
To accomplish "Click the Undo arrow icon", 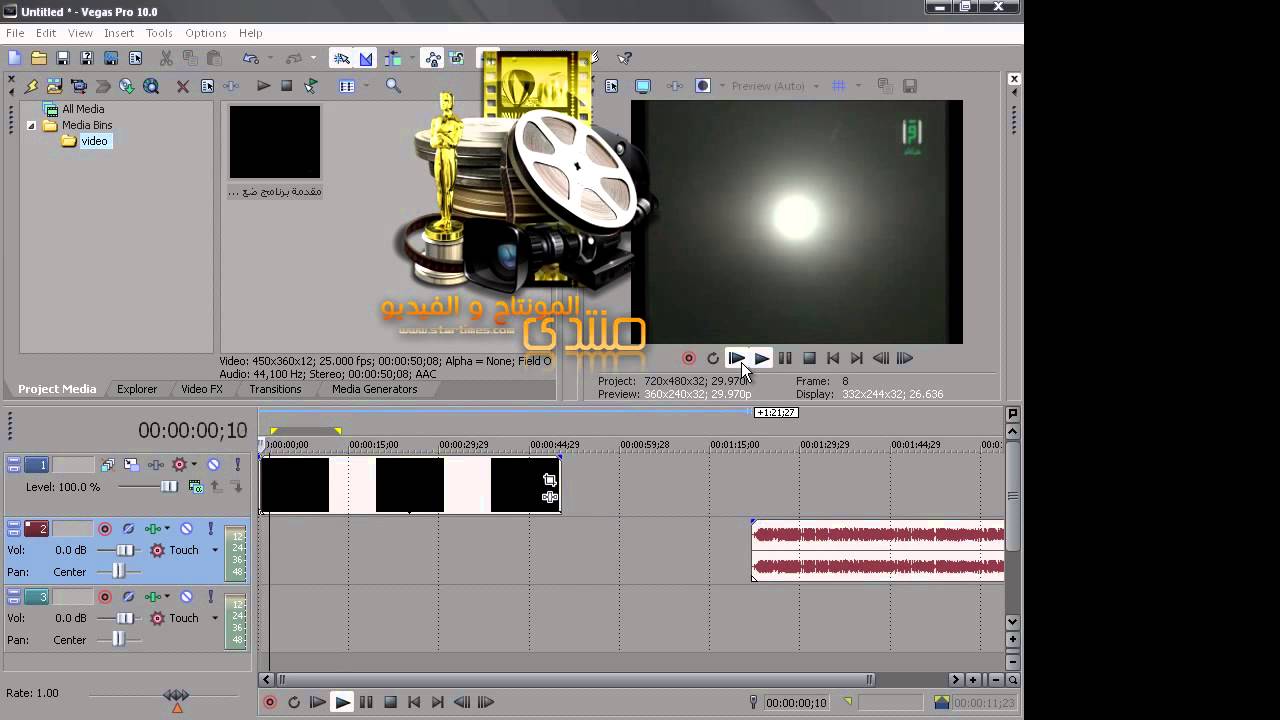I will (250, 59).
